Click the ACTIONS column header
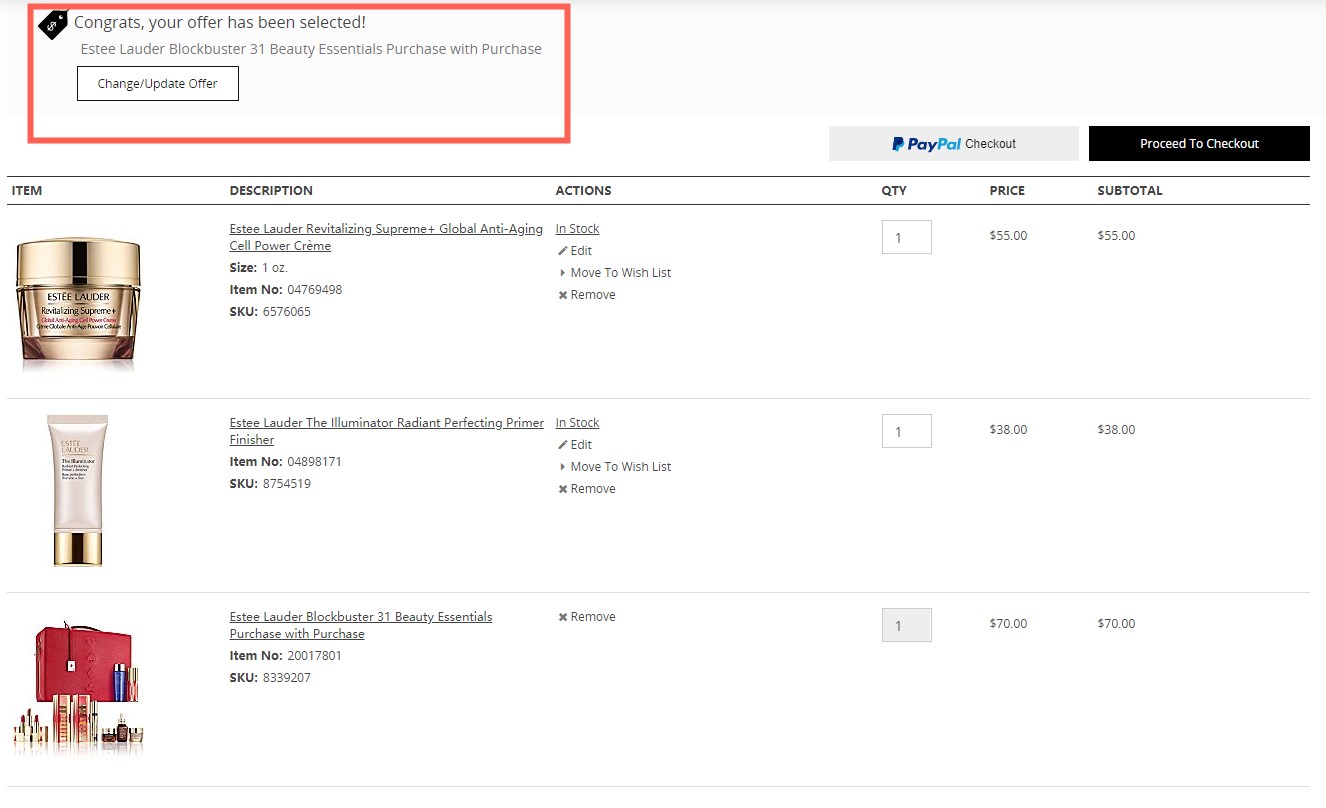 coord(584,191)
